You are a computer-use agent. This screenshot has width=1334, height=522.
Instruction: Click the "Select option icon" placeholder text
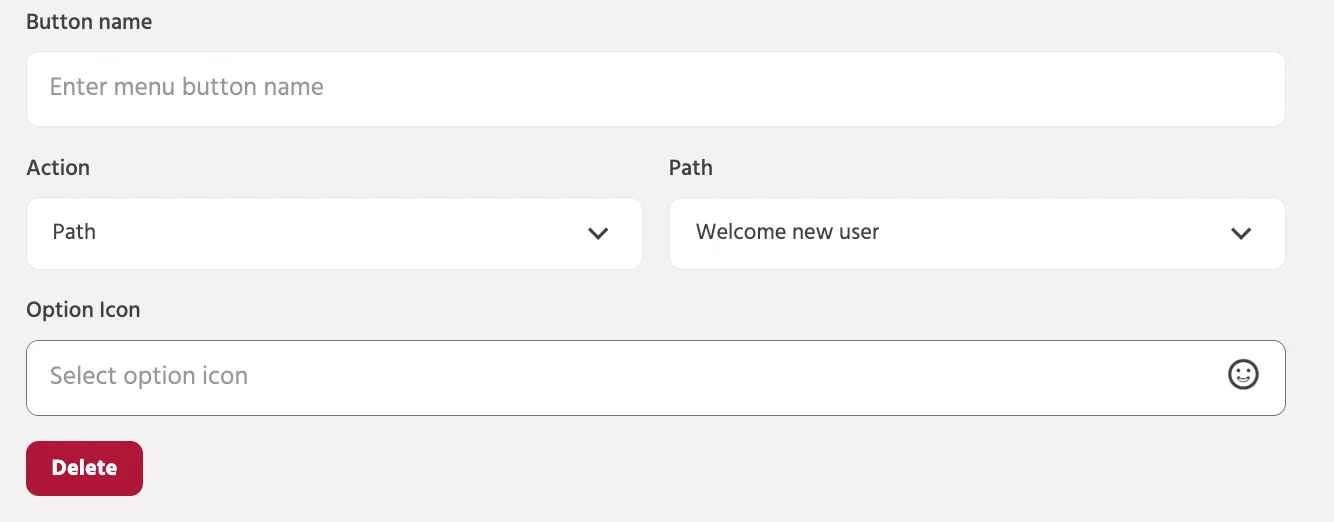coord(149,376)
